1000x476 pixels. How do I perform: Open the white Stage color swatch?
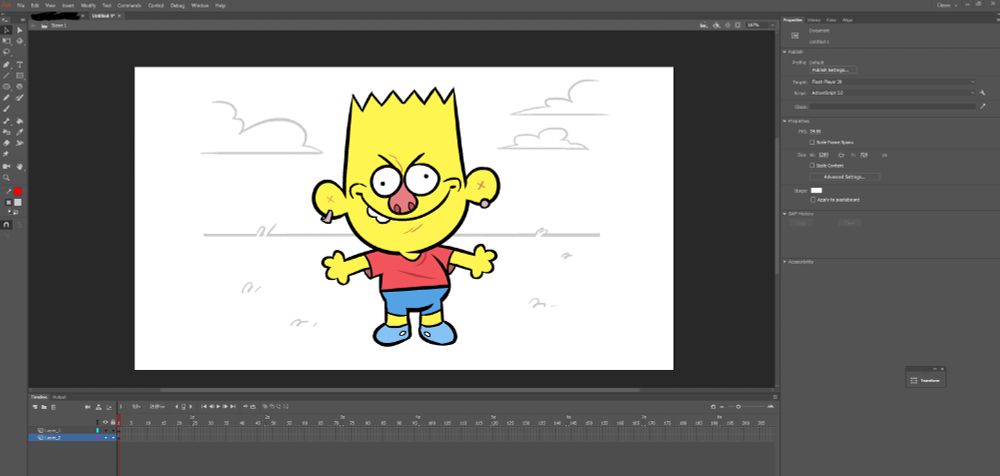816,190
